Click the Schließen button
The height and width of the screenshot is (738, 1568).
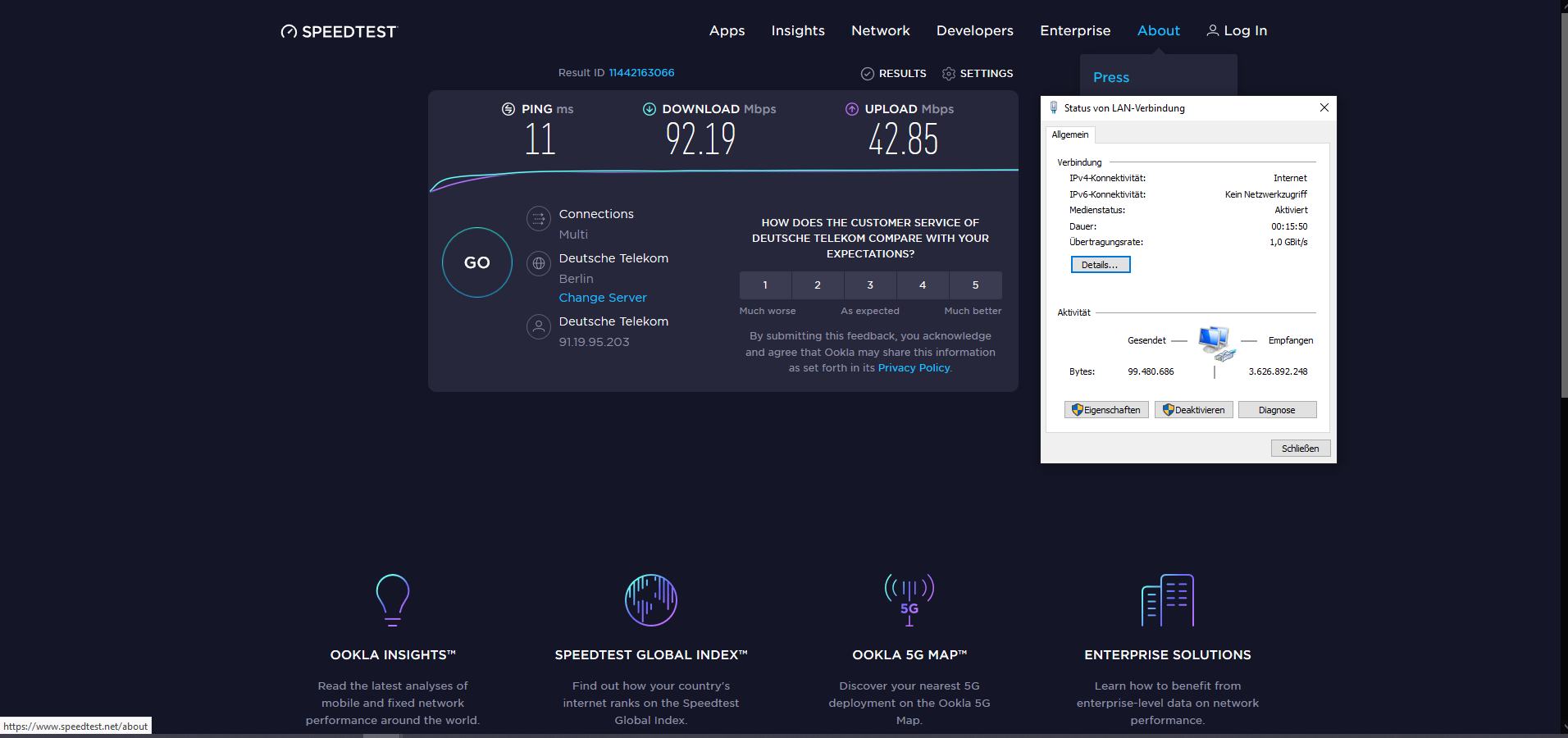[x=1301, y=449]
